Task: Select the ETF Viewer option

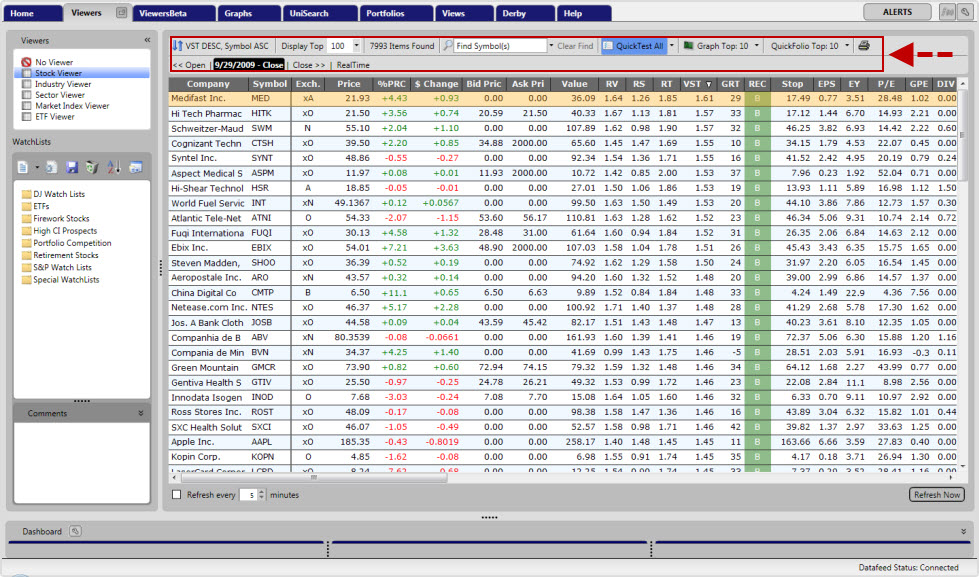Action: pos(54,116)
